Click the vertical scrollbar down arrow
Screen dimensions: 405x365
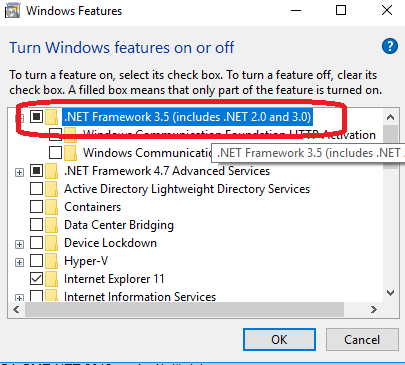pyautogui.click(x=390, y=293)
